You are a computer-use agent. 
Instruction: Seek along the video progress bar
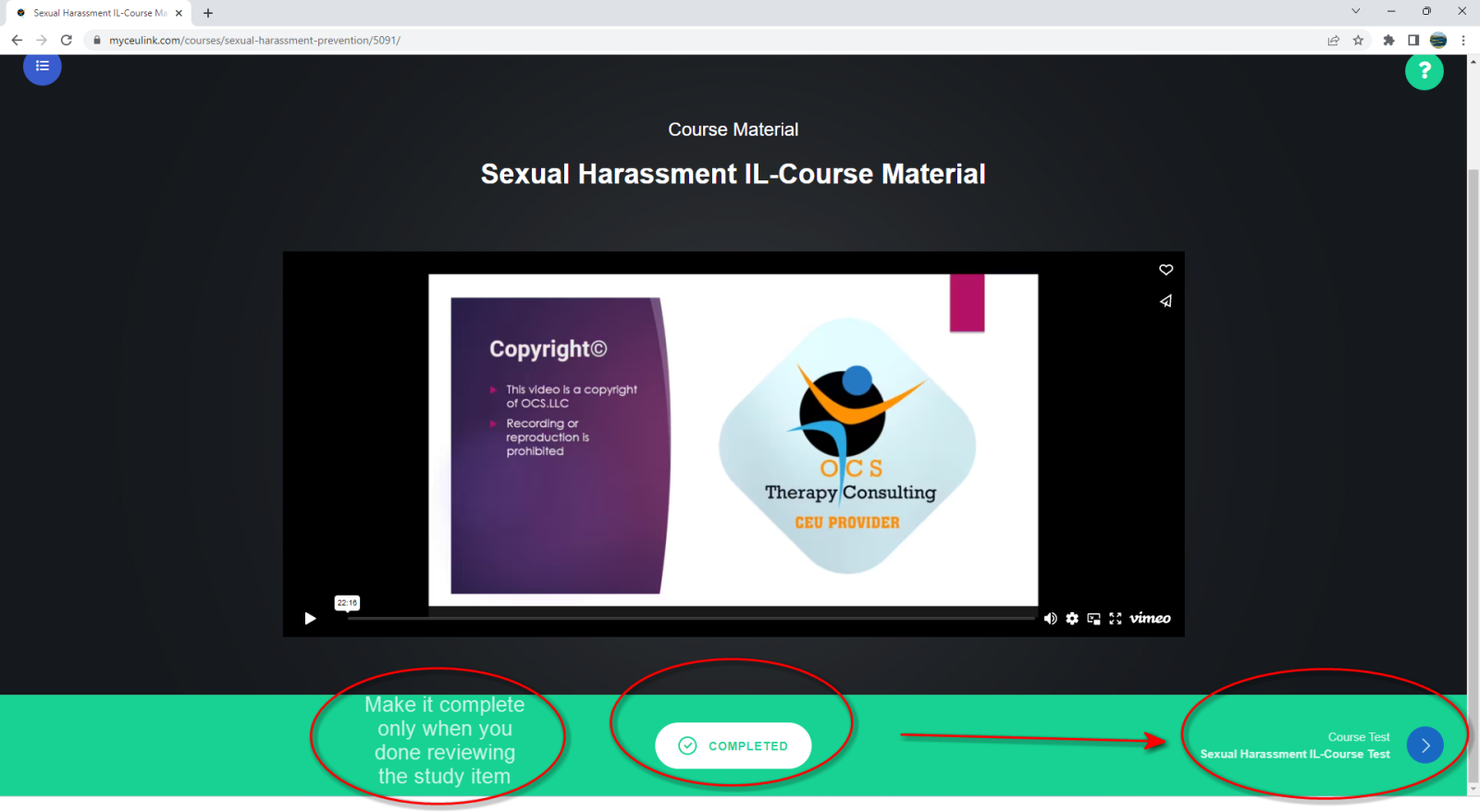click(x=690, y=619)
